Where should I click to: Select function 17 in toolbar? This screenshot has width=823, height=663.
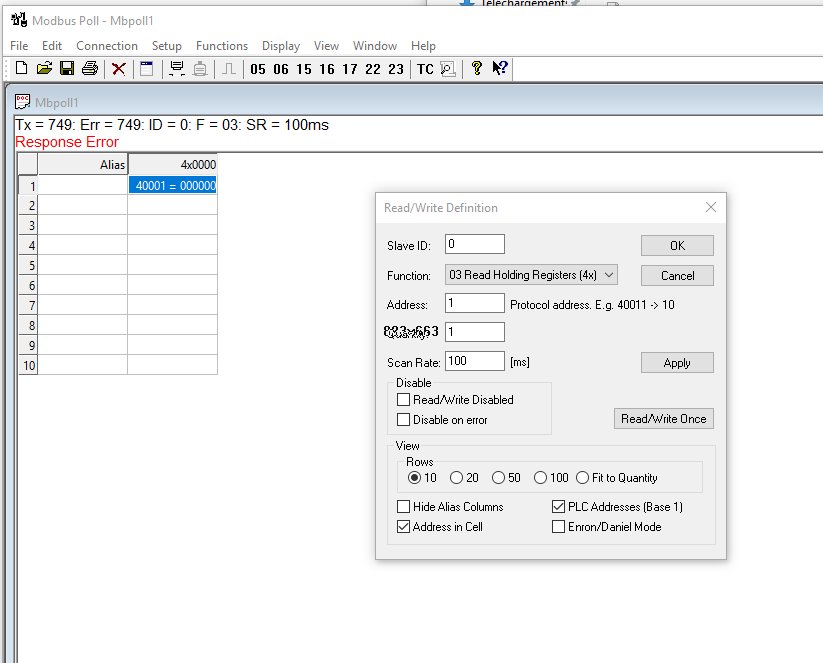[350, 69]
